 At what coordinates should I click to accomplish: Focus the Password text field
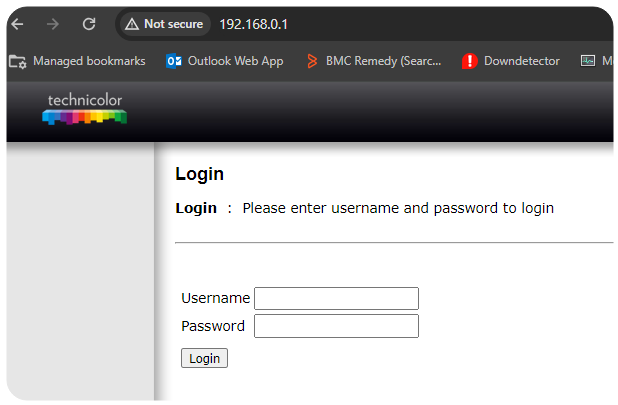tap(336, 326)
